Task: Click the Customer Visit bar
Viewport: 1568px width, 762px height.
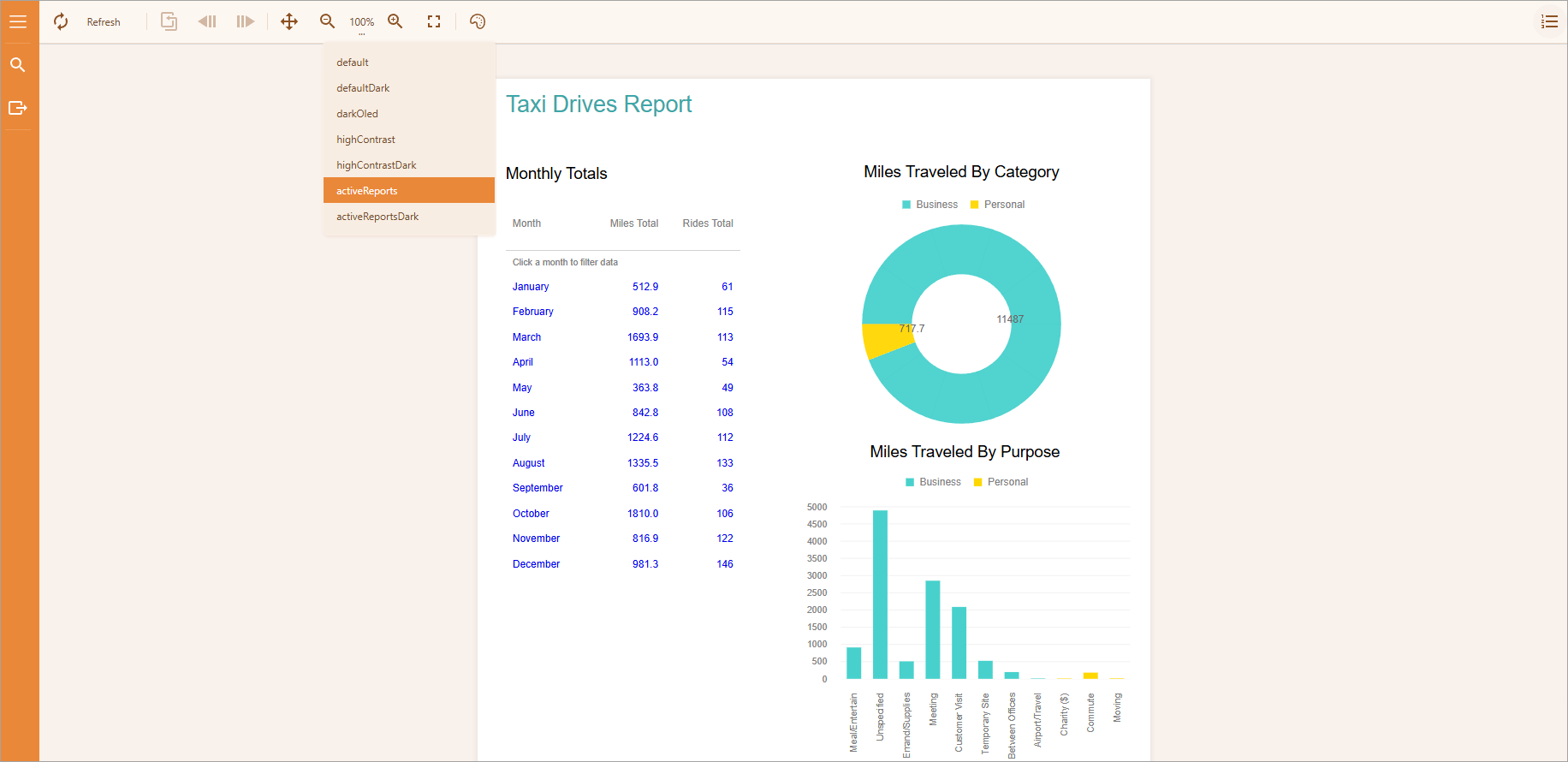Action: 959,643
